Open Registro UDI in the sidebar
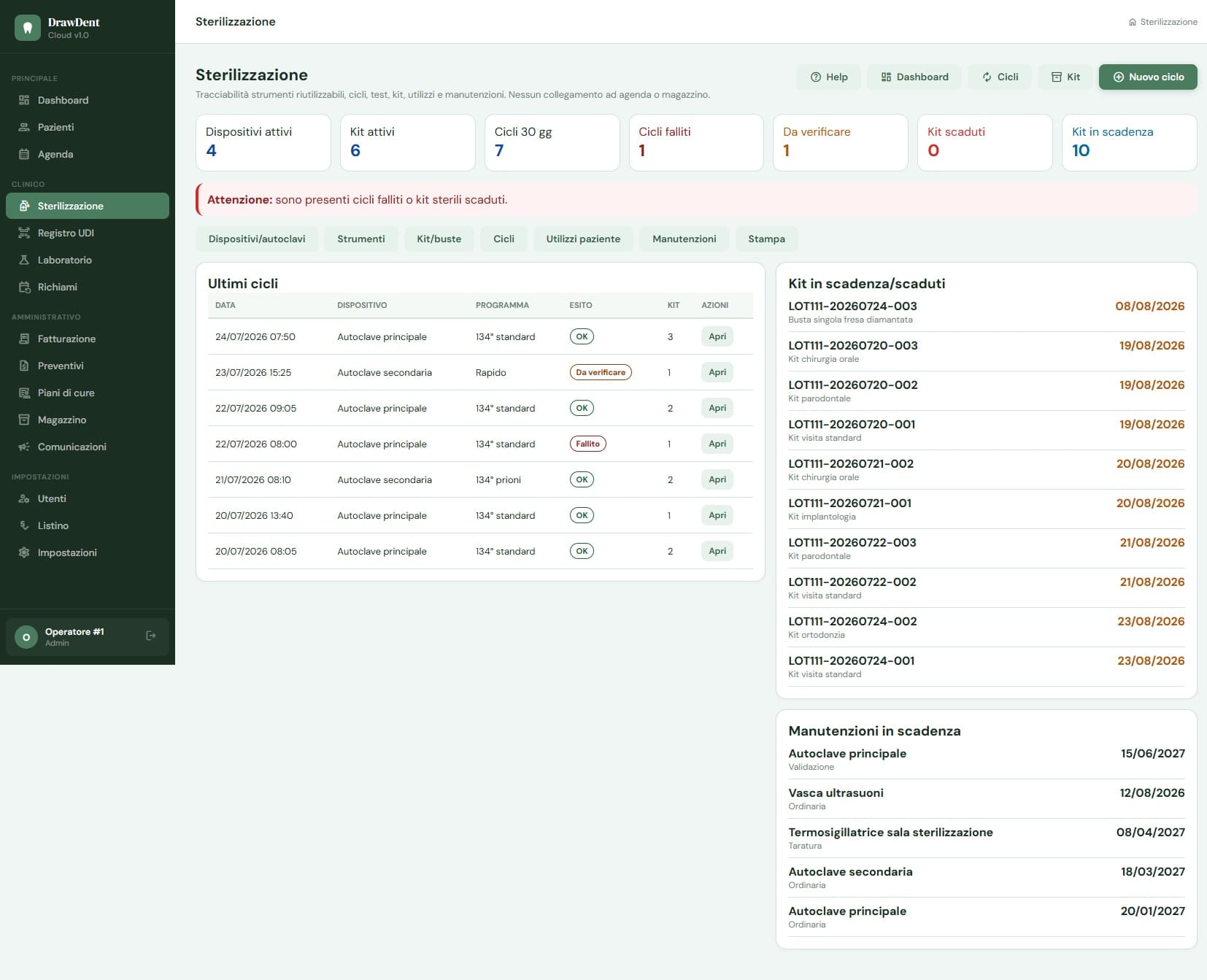 [88, 233]
